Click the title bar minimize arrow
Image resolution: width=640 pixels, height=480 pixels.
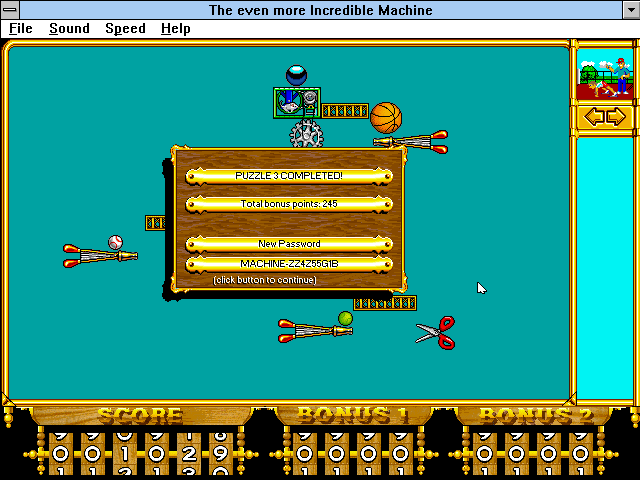(631, 10)
